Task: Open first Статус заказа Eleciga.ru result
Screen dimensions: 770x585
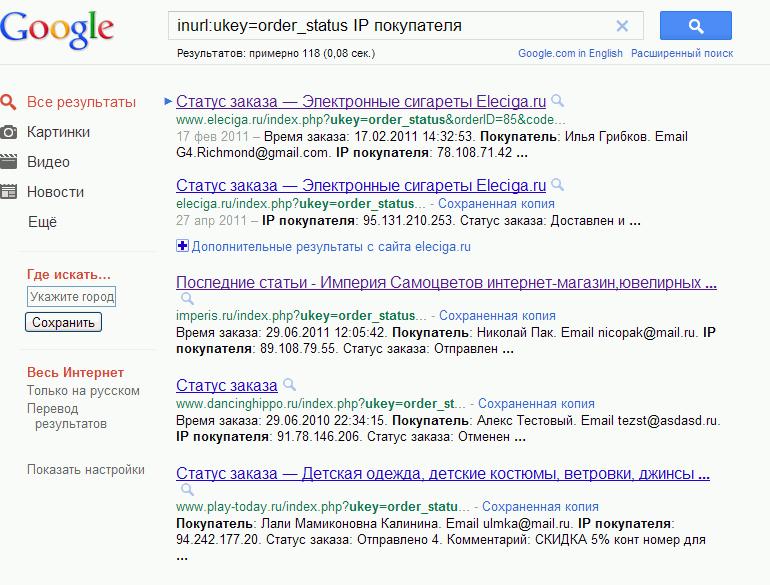Action: [x=361, y=101]
